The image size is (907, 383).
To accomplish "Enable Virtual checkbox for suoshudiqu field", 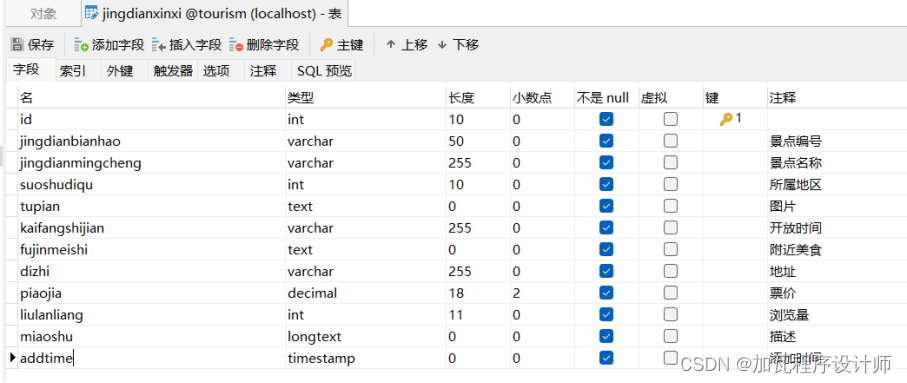I will (x=670, y=184).
